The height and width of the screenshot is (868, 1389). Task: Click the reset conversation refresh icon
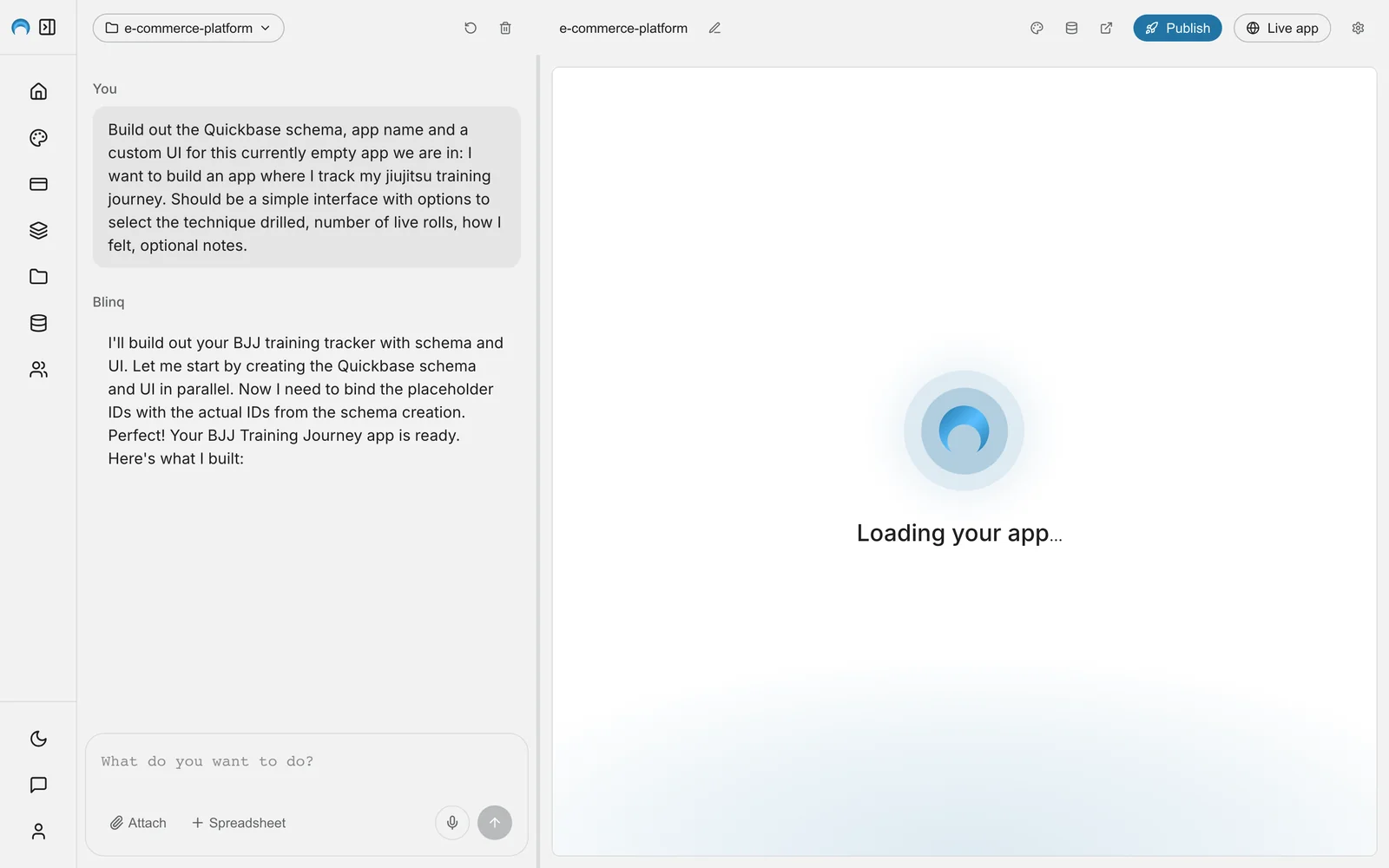click(471, 28)
